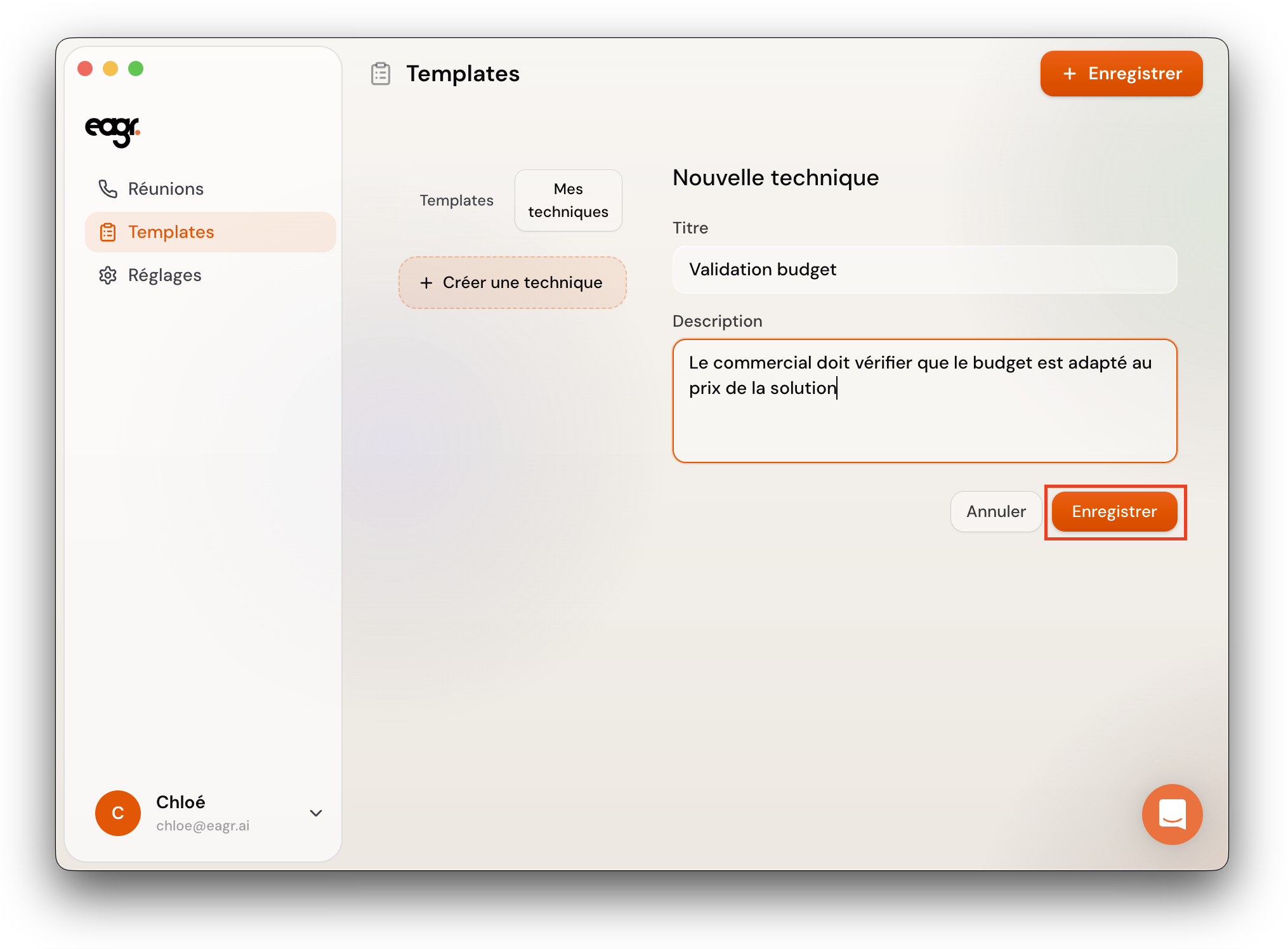Image resolution: width=1288 pixels, height=949 pixels.
Task: Click the clipboard icon in page header
Action: click(x=381, y=74)
